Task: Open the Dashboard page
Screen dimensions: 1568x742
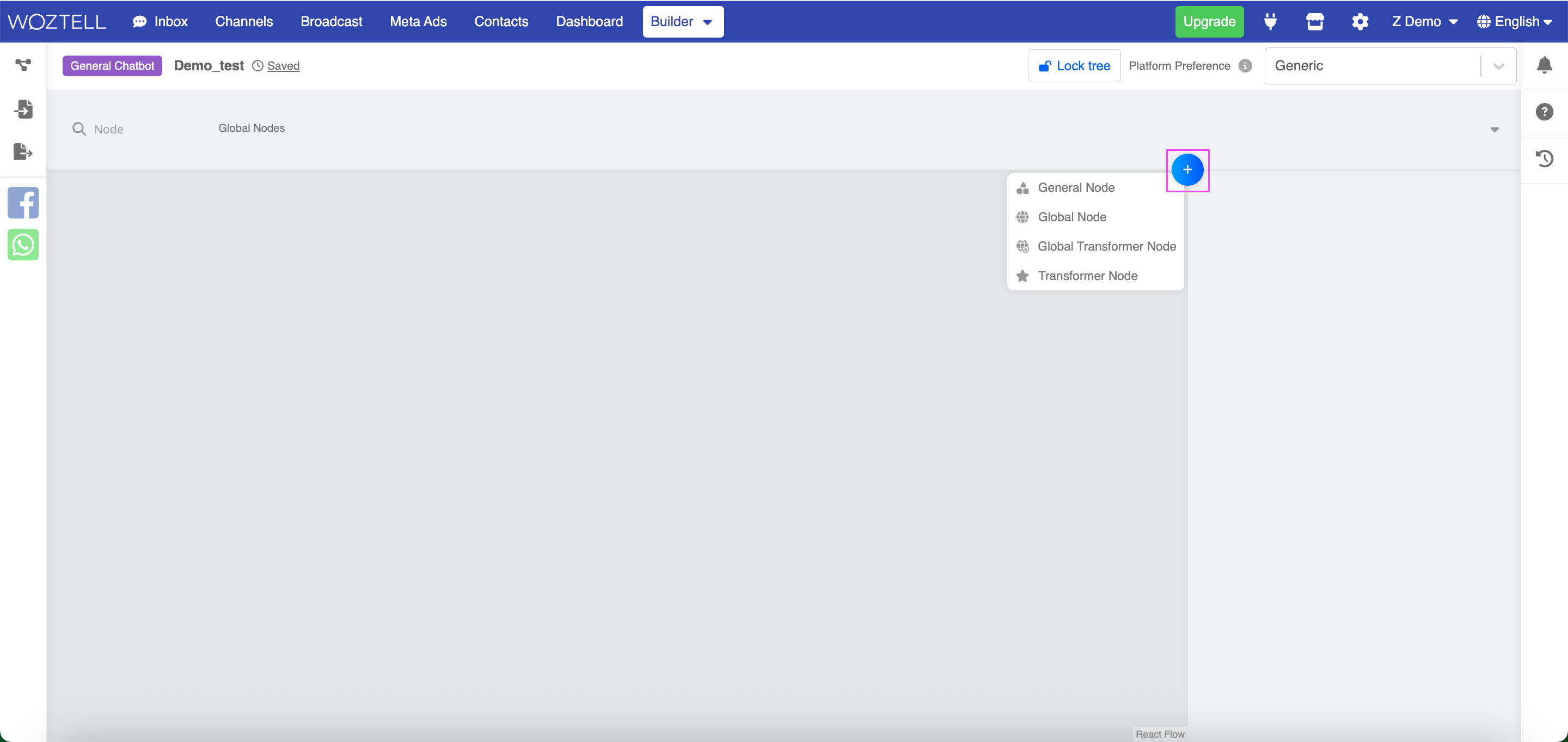Action: 589,21
